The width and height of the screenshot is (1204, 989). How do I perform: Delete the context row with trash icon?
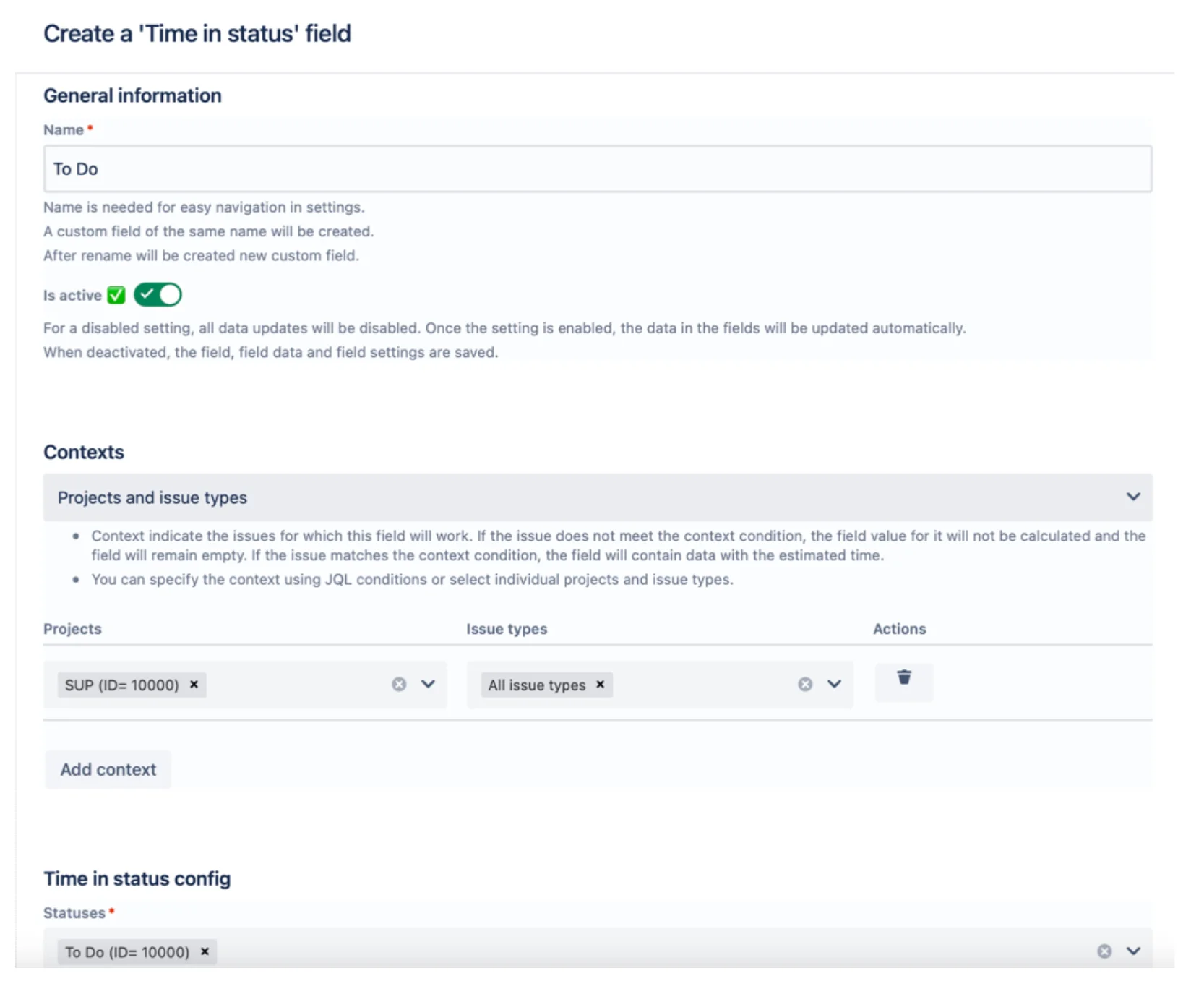click(x=903, y=682)
